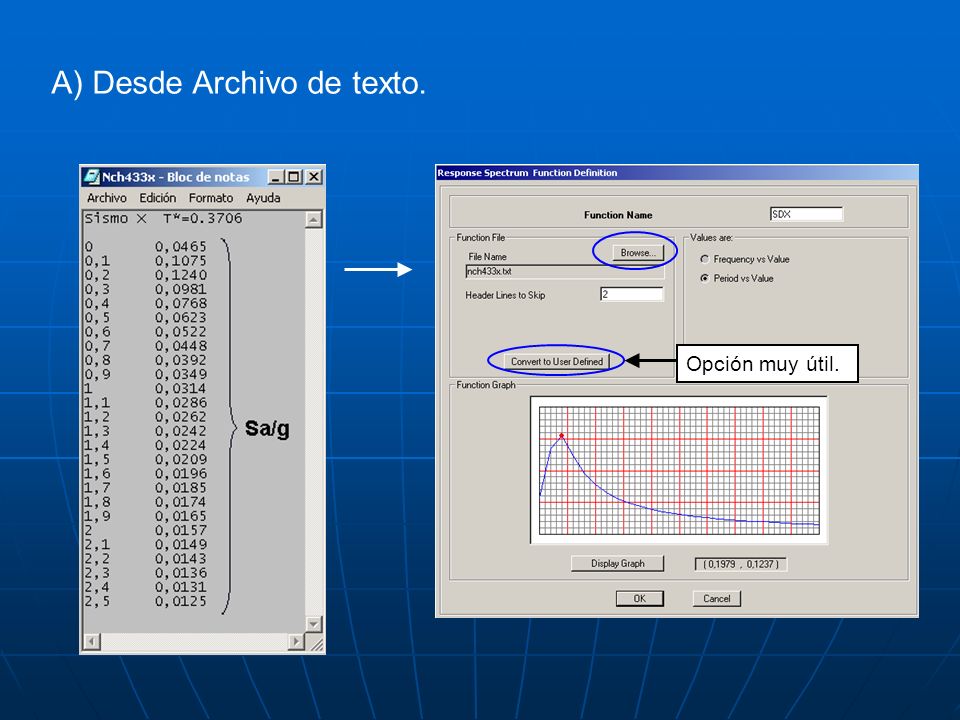The width and height of the screenshot is (960, 720).
Task: Click the Function Name field containing SDX
Action: [806, 214]
